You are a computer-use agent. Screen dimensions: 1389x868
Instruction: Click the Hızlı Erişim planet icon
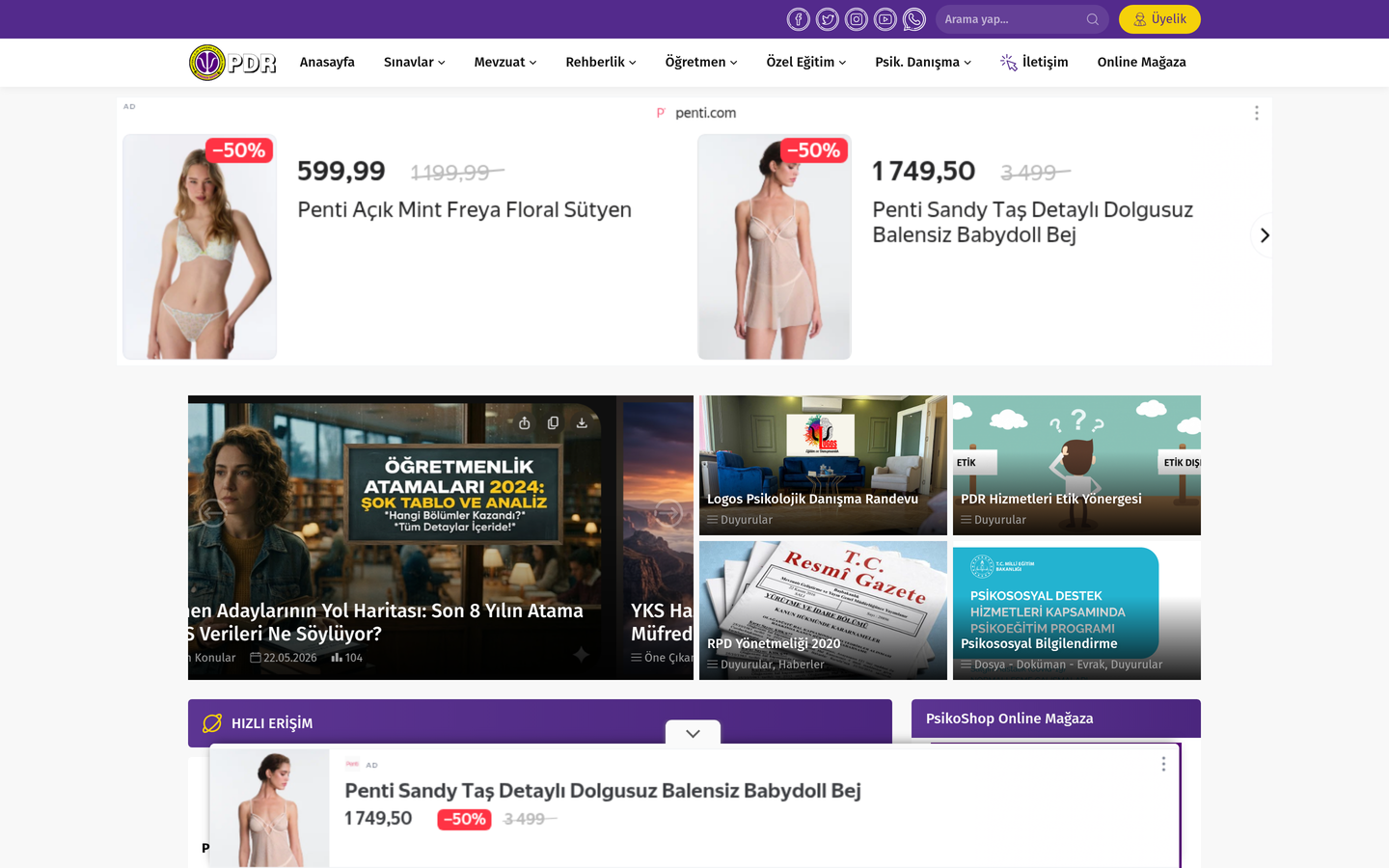[x=212, y=723]
